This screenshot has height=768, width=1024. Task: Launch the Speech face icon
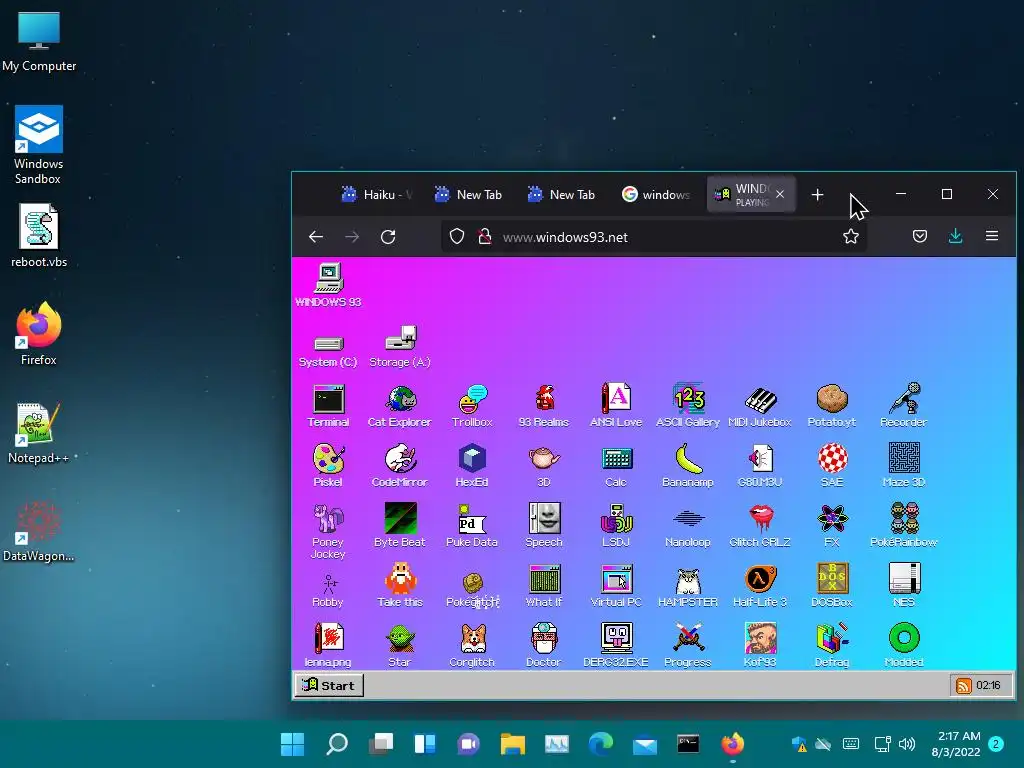pyautogui.click(x=544, y=526)
